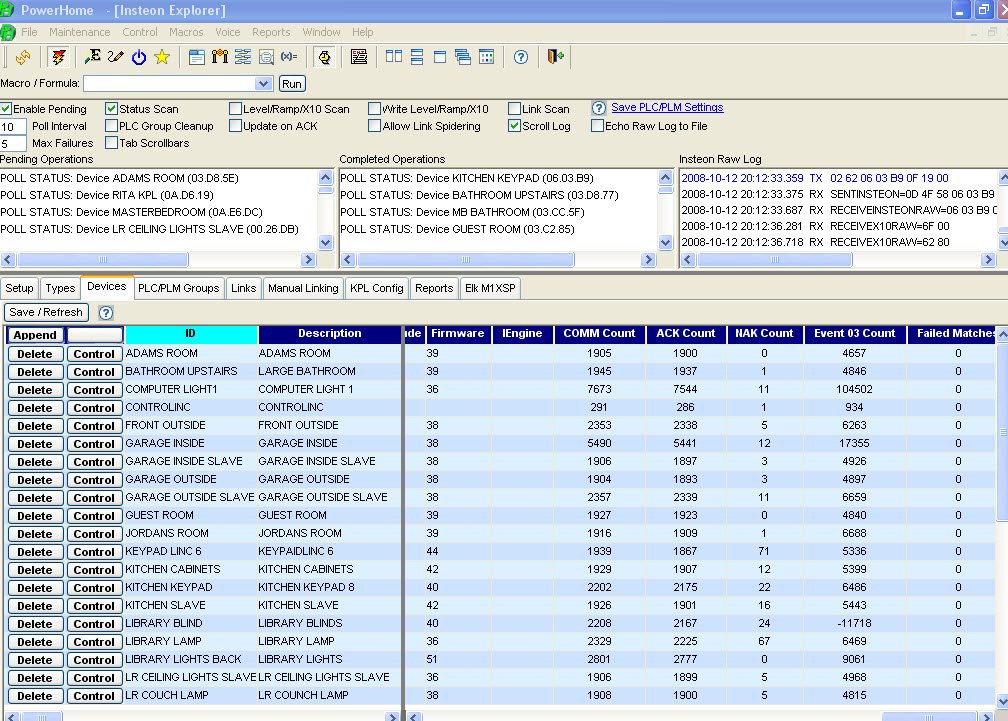Click Save PLC/PLM Settings link

pyautogui.click(x=667, y=107)
